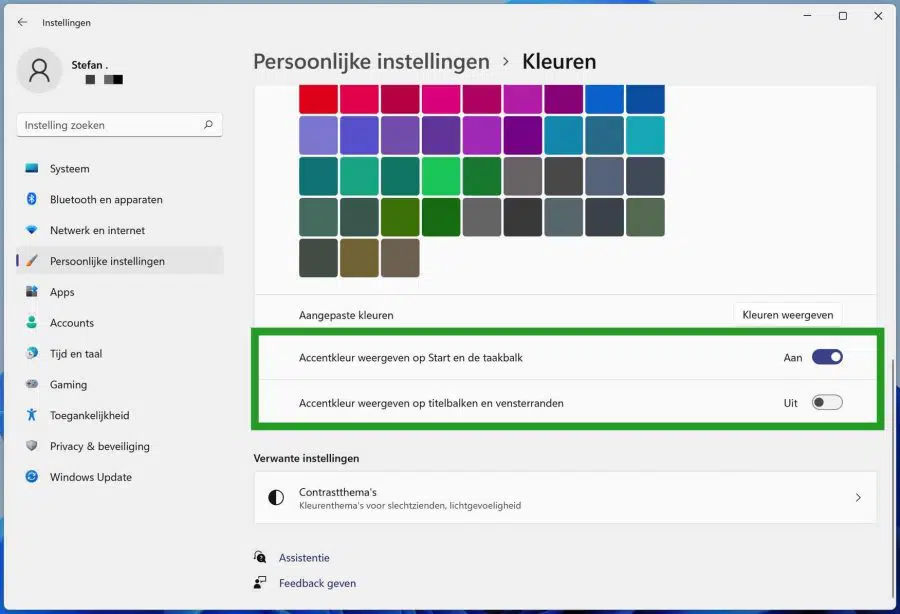Select the turquoise swatch ending the second row
The width and height of the screenshot is (900, 614).
(x=645, y=135)
